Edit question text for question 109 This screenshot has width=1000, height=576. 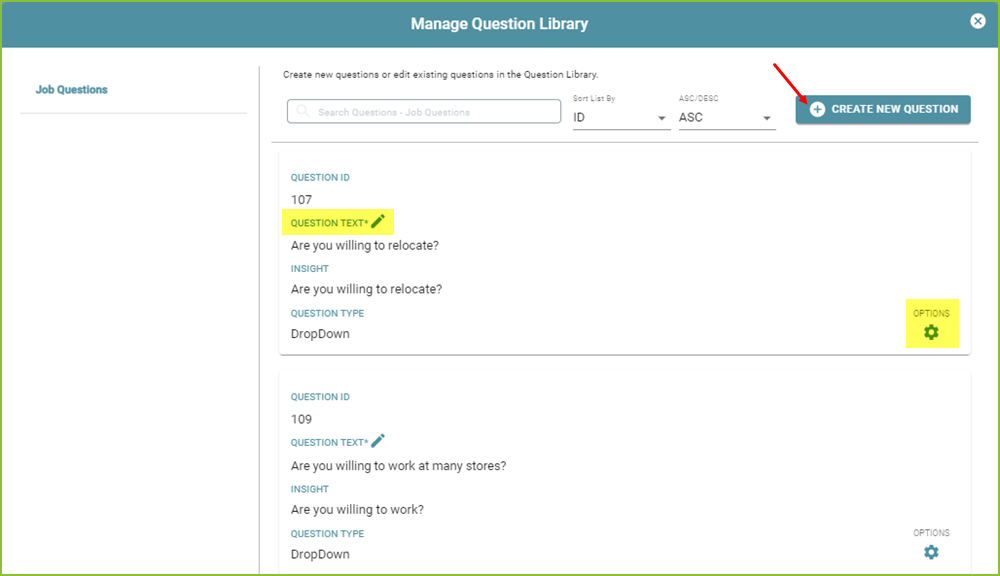coord(378,441)
